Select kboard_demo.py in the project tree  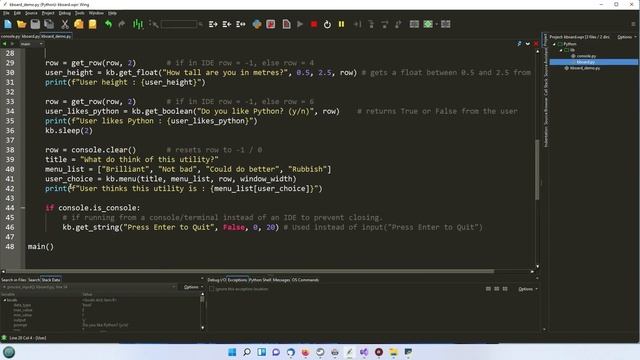point(585,68)
